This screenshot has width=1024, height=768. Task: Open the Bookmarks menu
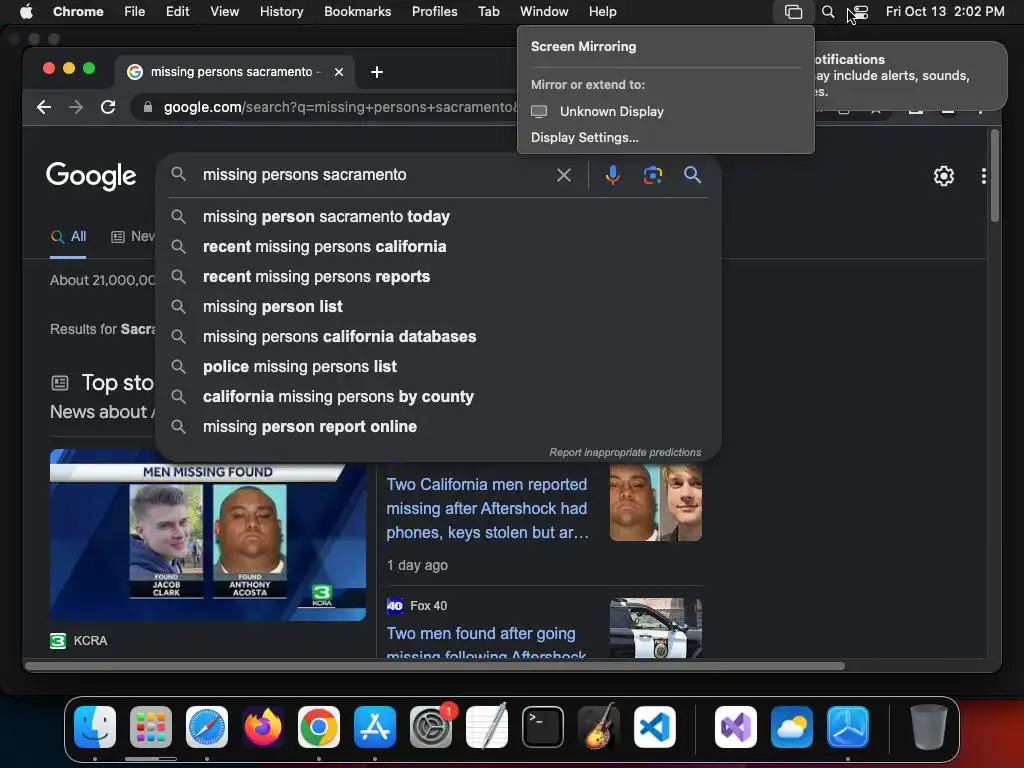pos(358,12)
